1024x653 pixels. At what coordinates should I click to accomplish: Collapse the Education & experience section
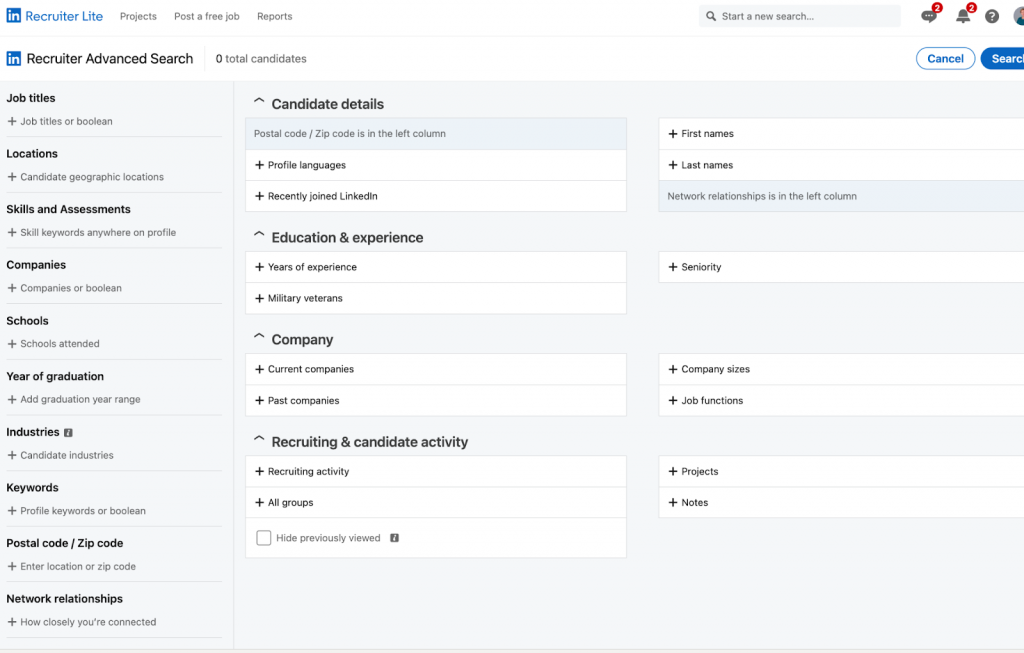(x=259, y=237)
